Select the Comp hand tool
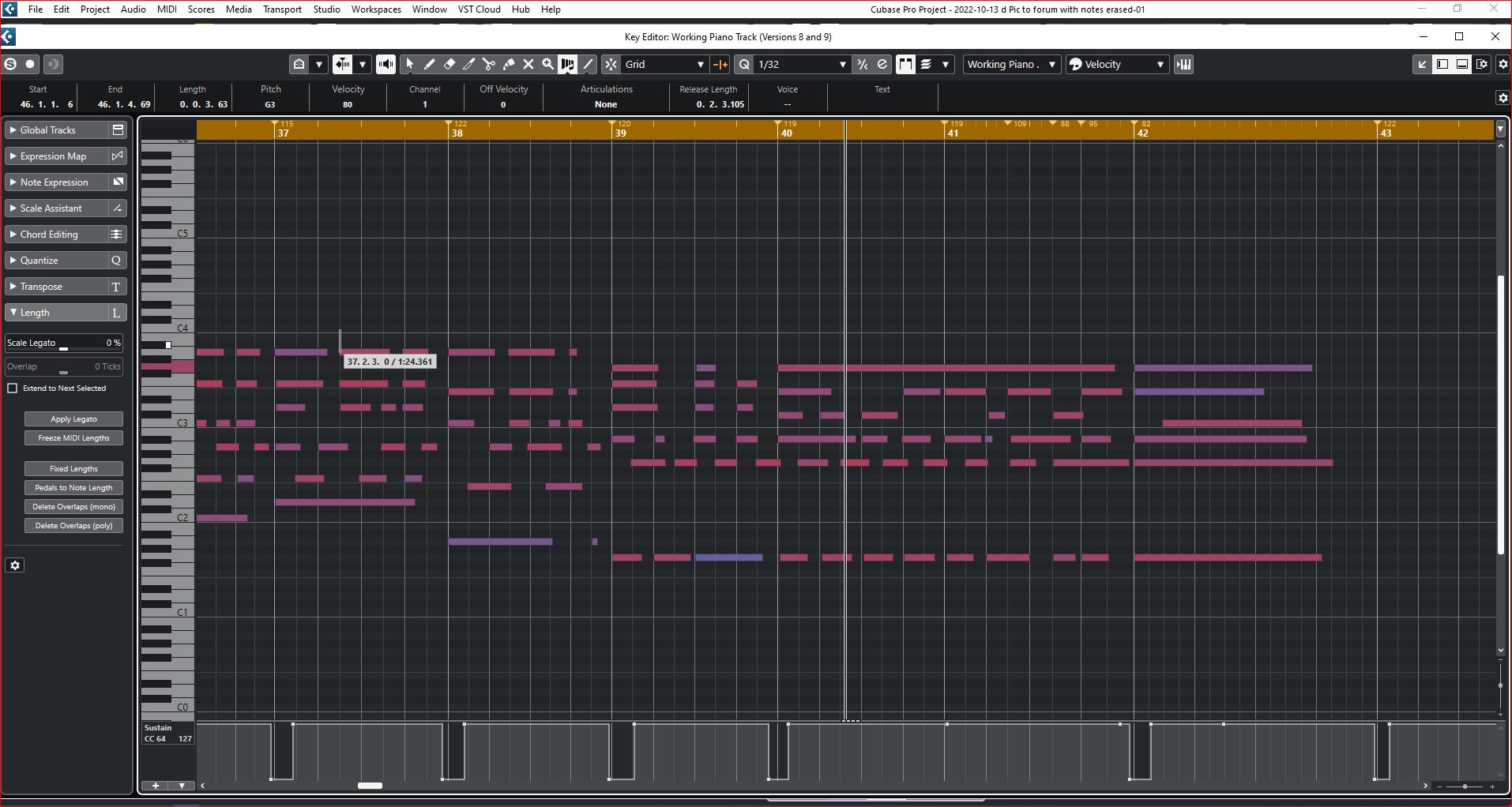This screenshot has height=807, width=1512. coord(567,64)
